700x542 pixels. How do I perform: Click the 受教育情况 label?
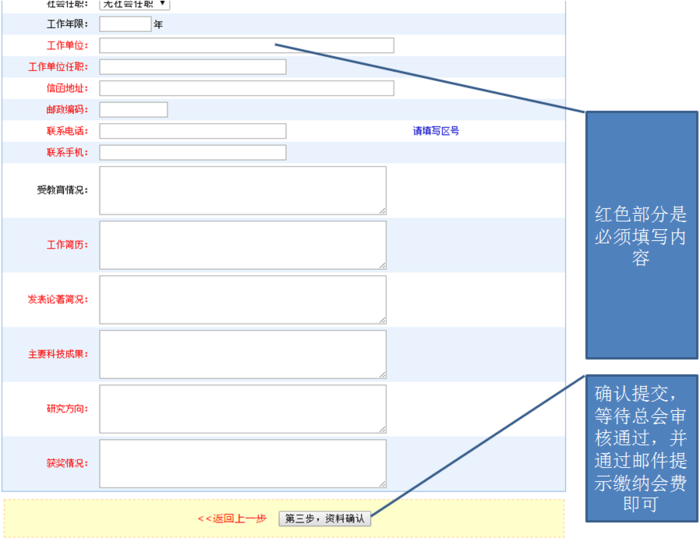(x=62, y=190)
